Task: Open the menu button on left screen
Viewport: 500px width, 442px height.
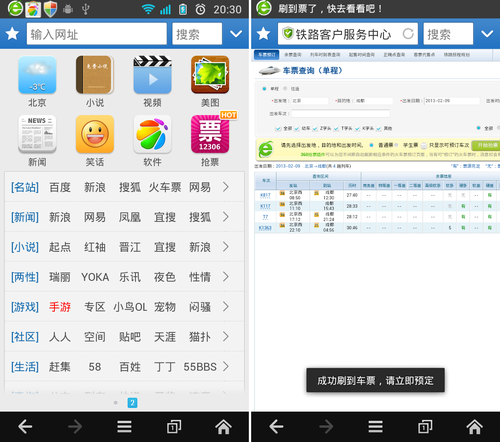Action: pyautogui.click(x=124, y=426)
